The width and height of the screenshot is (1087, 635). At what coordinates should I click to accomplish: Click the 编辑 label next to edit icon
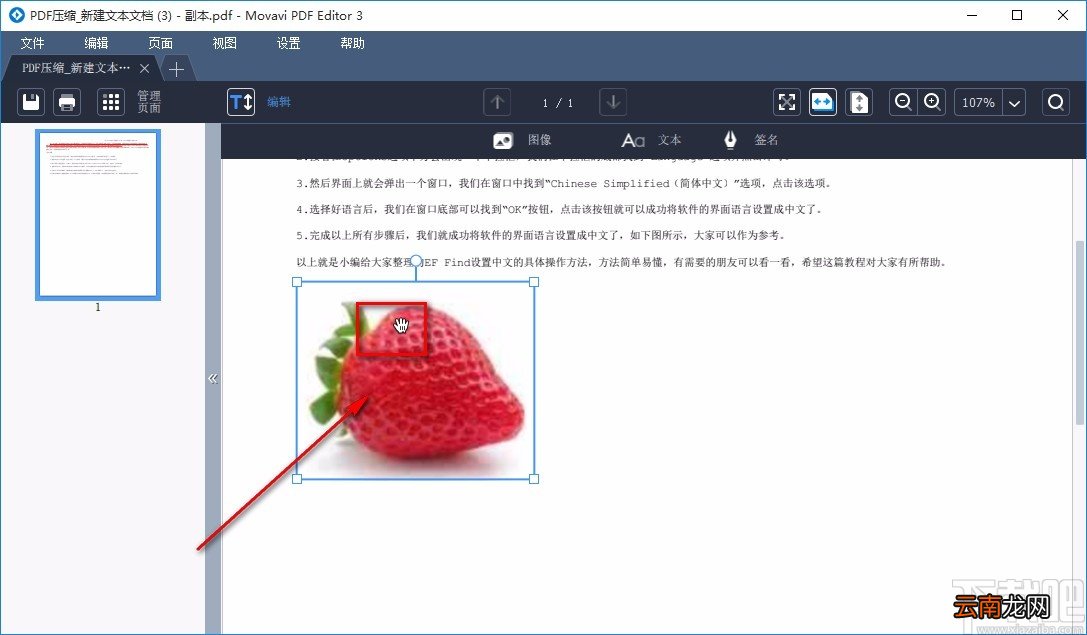[279, 102]
